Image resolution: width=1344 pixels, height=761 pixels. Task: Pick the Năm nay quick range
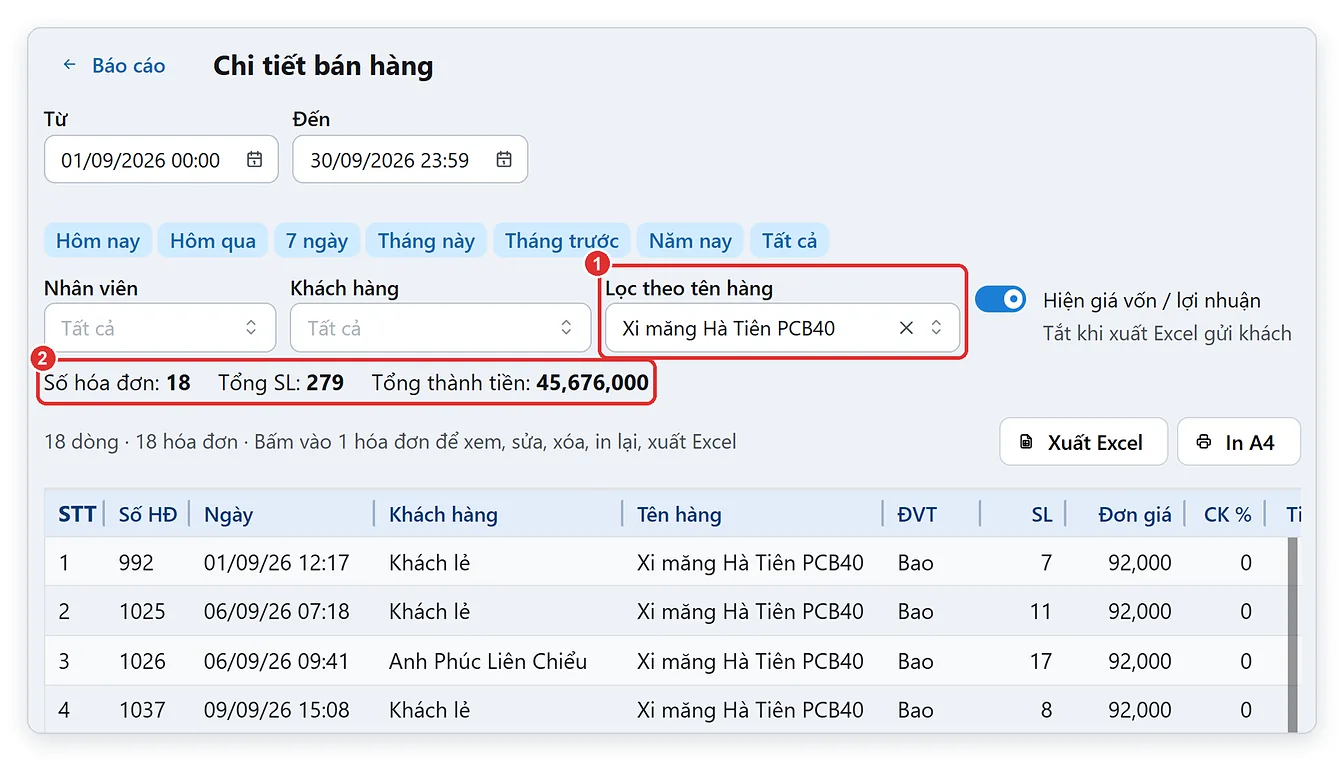tap(690, 241)
